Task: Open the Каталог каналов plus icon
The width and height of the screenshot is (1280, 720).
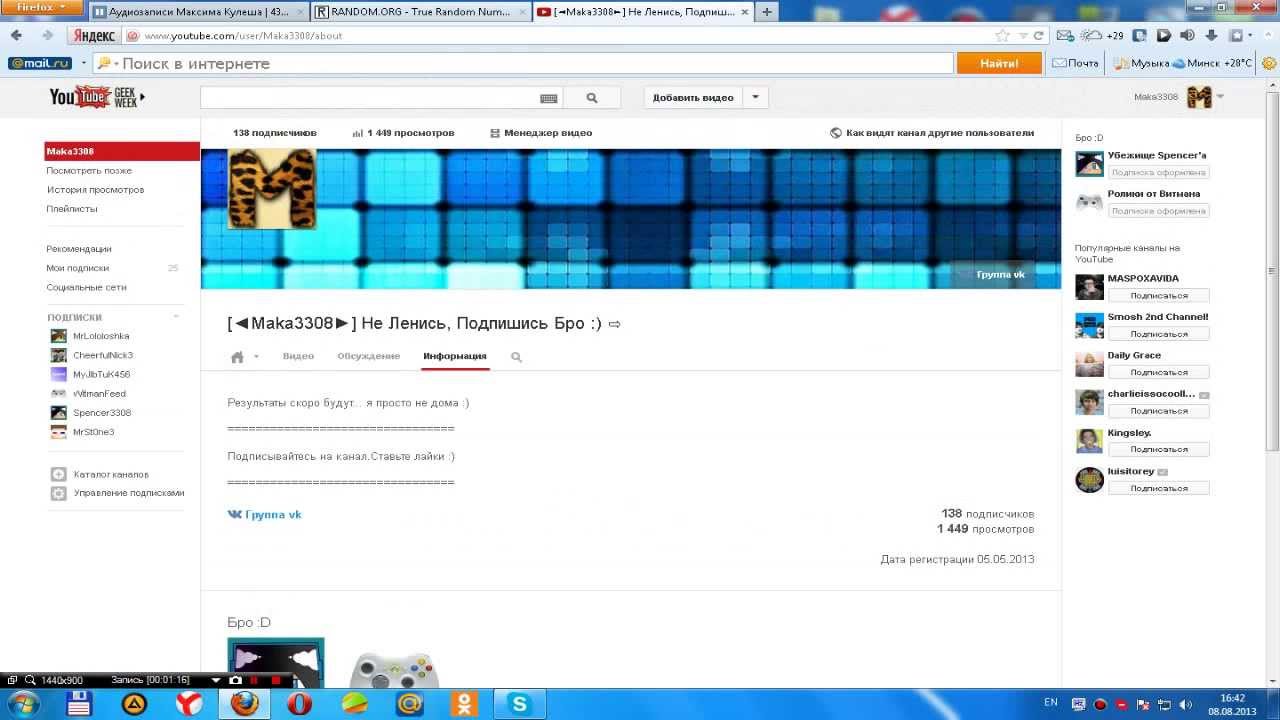Action: point(59,474)
